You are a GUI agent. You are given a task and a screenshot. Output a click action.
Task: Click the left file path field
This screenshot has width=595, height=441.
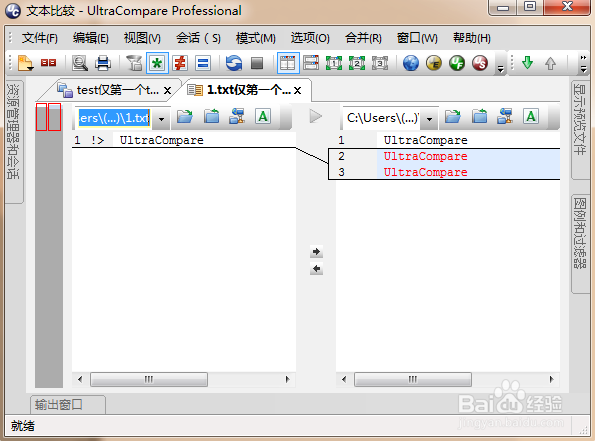(x=114, y=118)
